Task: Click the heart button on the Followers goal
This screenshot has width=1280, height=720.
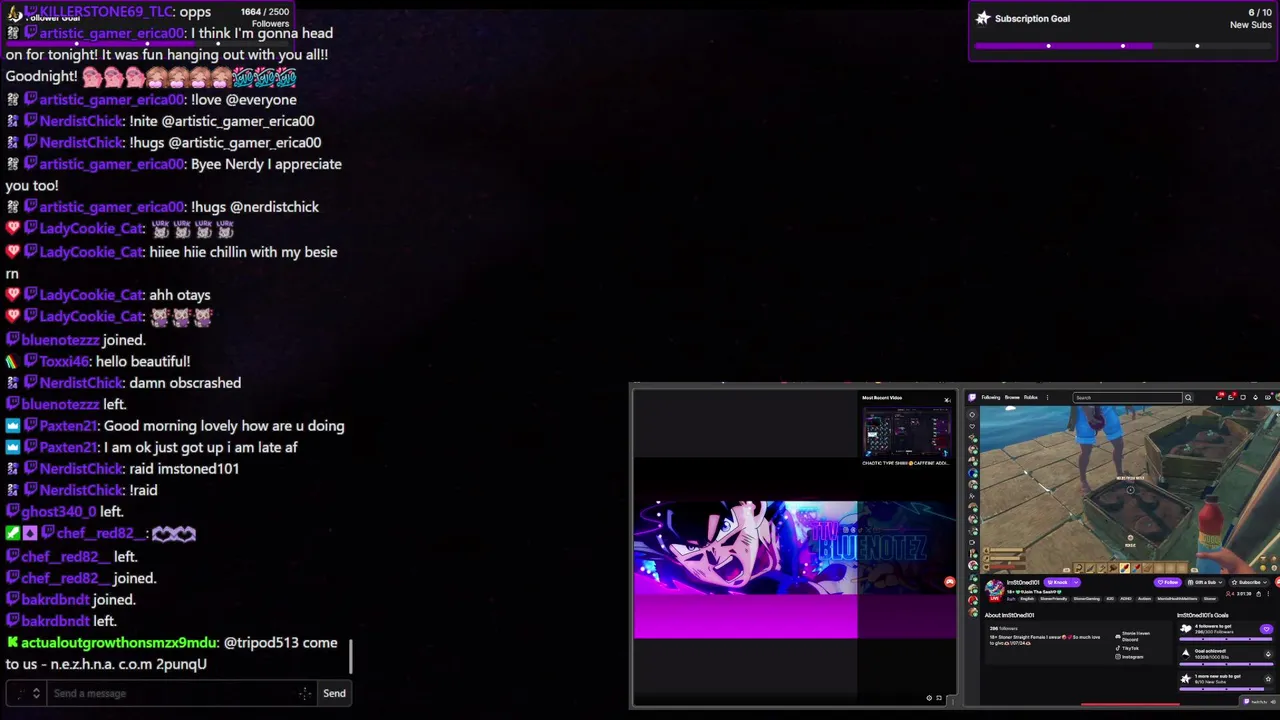Action: pos(1266,629)
